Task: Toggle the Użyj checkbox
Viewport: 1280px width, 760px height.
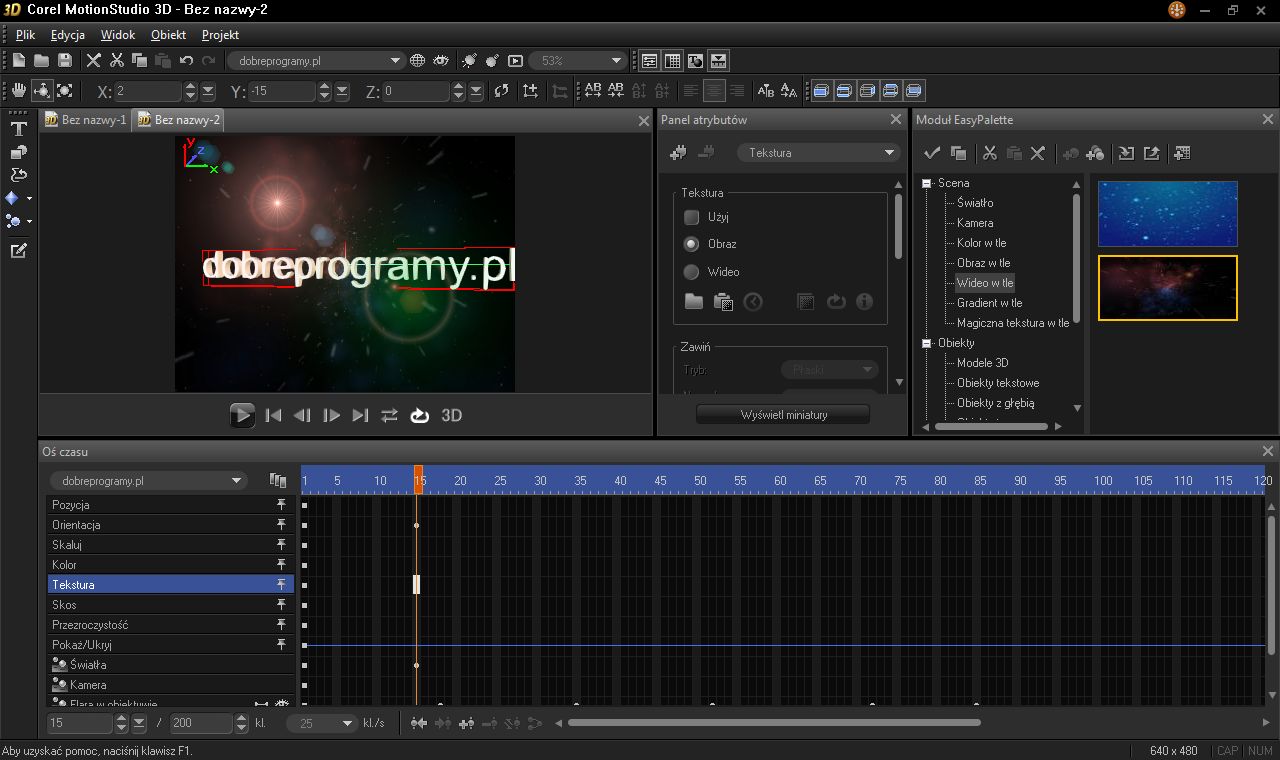Action: point(691,217)
